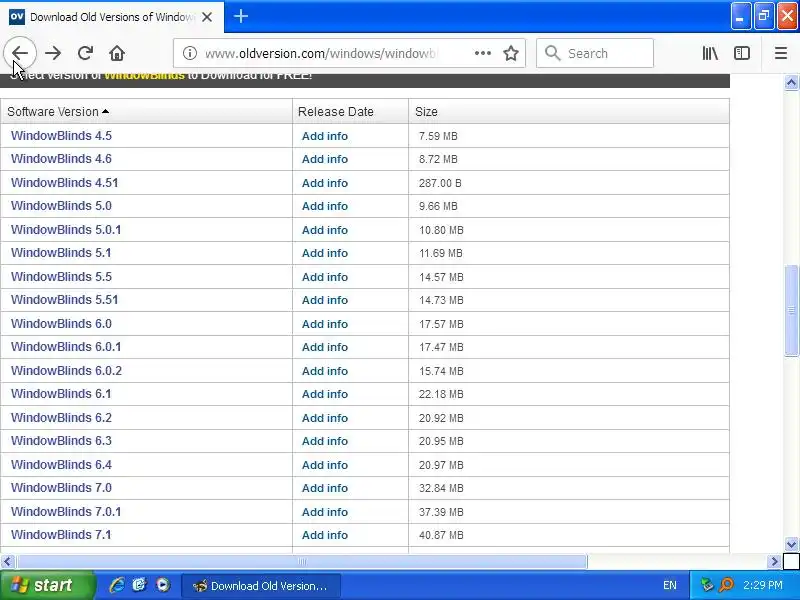The height and width of the screenshot is (600, 800).
Task: Click the vertical scrollbar up arrow
Action: (791, 82)
